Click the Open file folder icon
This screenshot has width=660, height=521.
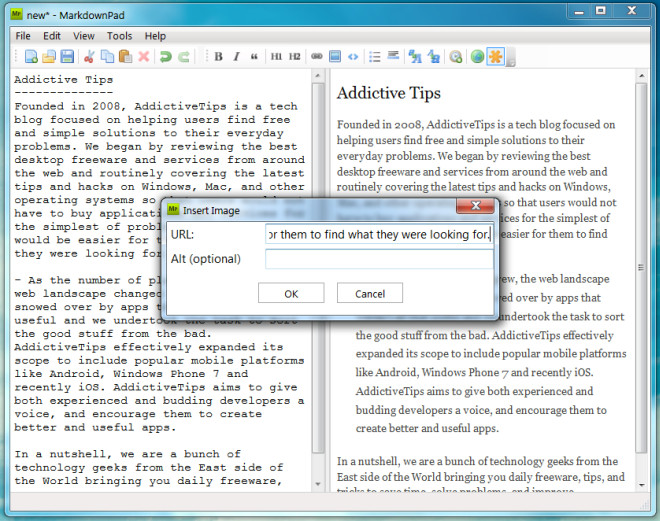click(49, 56)
